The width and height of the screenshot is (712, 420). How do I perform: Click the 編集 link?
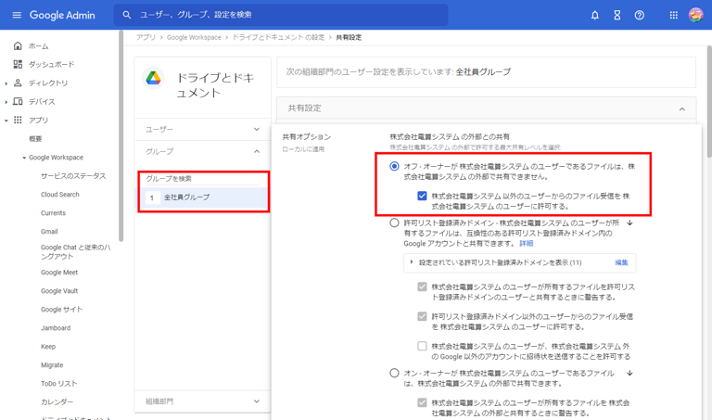[x=621, y=263]
